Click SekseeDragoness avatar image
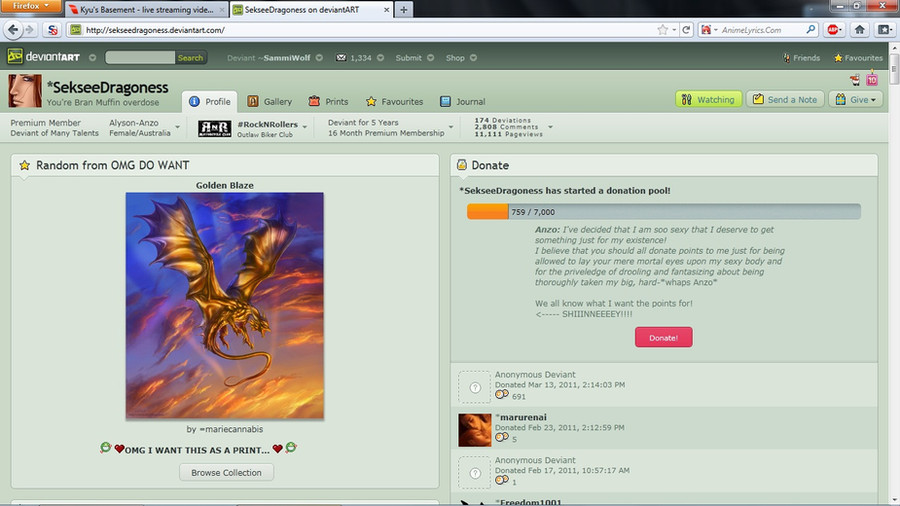The height and width of the screenshot is (506, 900). [25, 91]
